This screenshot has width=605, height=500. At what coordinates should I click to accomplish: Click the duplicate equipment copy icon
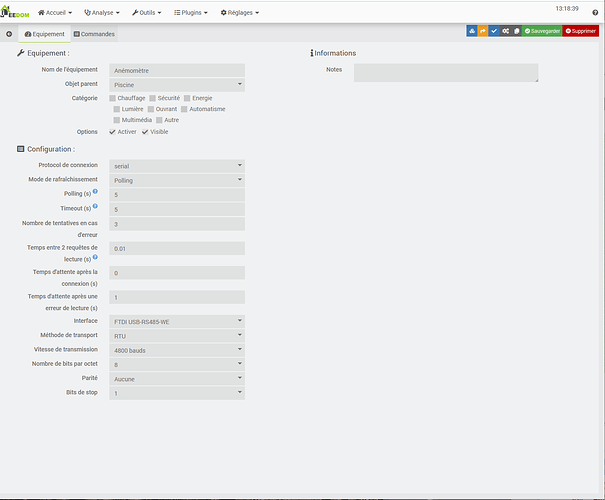[517, 31]
